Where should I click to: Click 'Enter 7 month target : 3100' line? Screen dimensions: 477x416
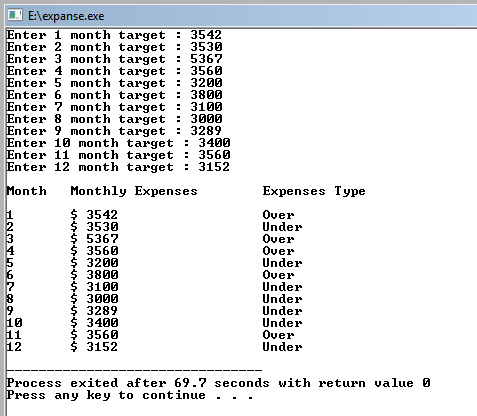pos(114,107)
